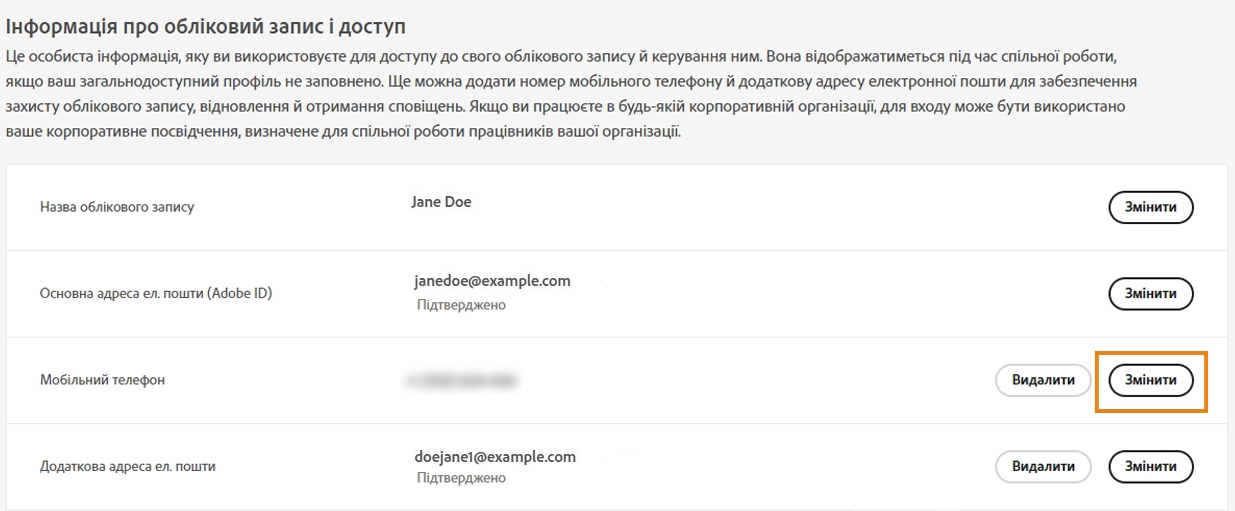
Task: Click Підтверджено status under janedoe@example.com
Action: coord(461,305)
